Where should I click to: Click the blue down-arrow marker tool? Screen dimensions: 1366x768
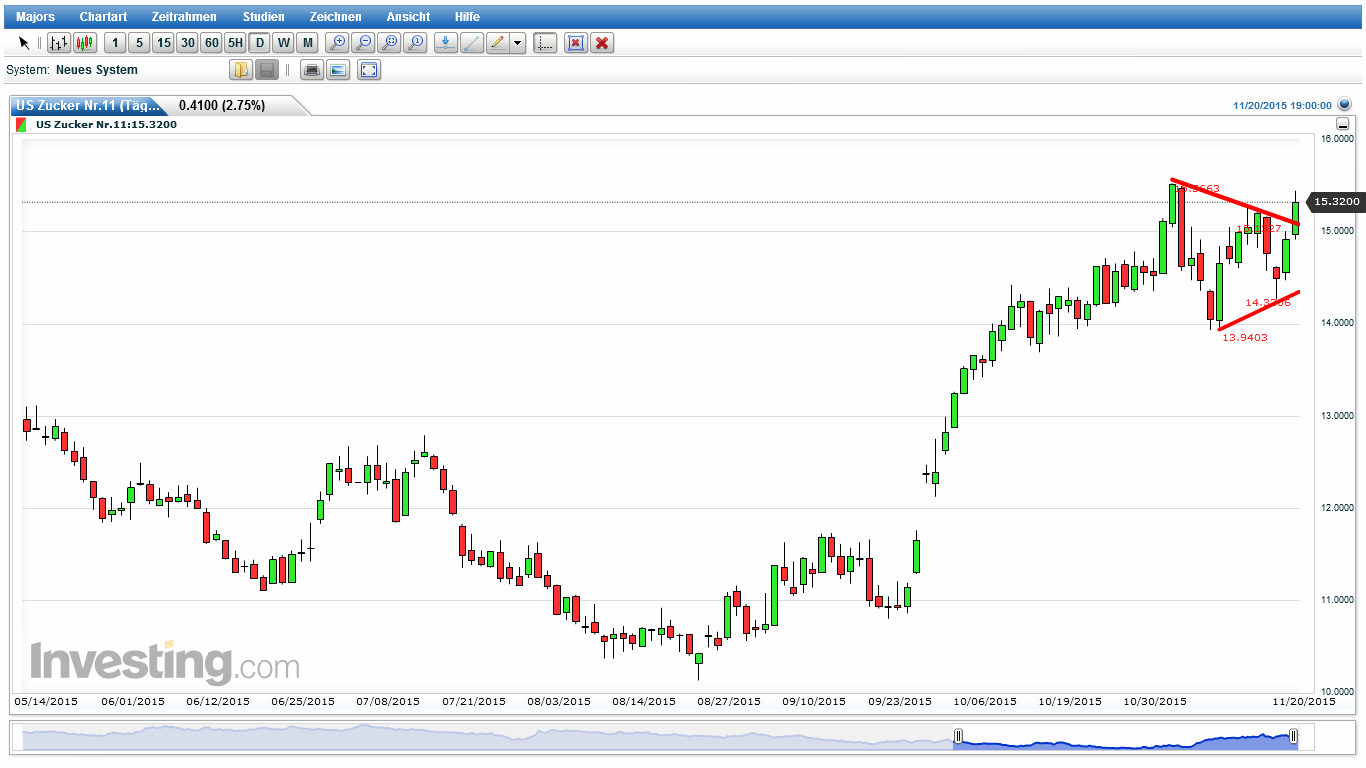(x=445, y=43)
